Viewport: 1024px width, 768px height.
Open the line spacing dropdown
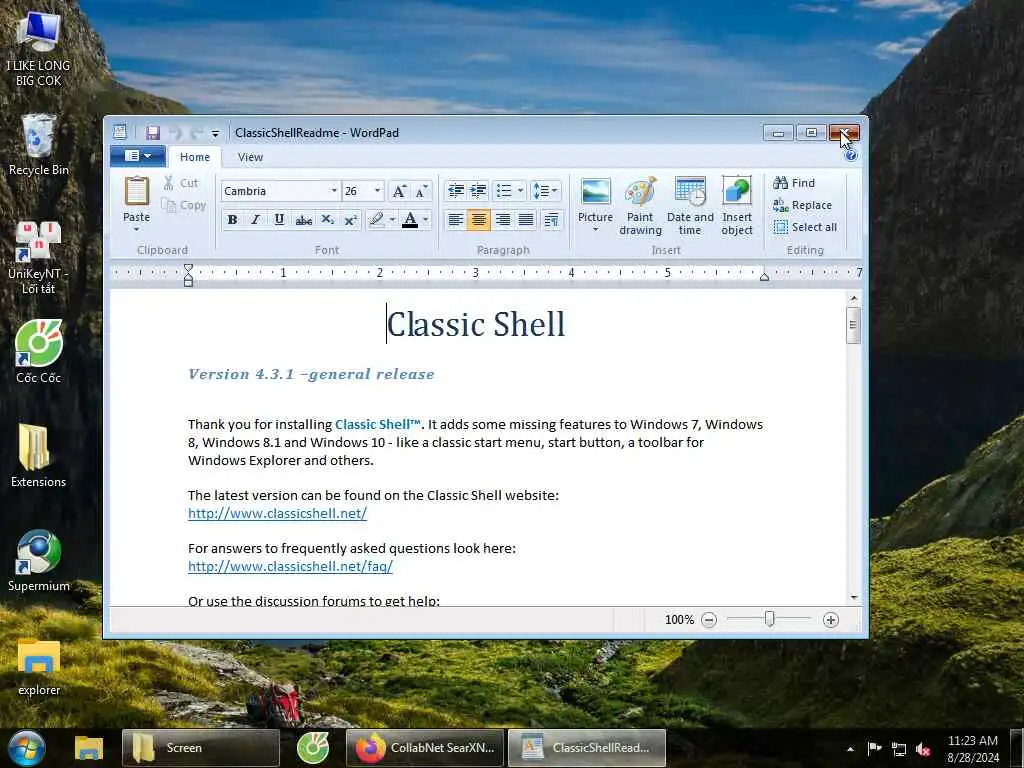(545, 191)
